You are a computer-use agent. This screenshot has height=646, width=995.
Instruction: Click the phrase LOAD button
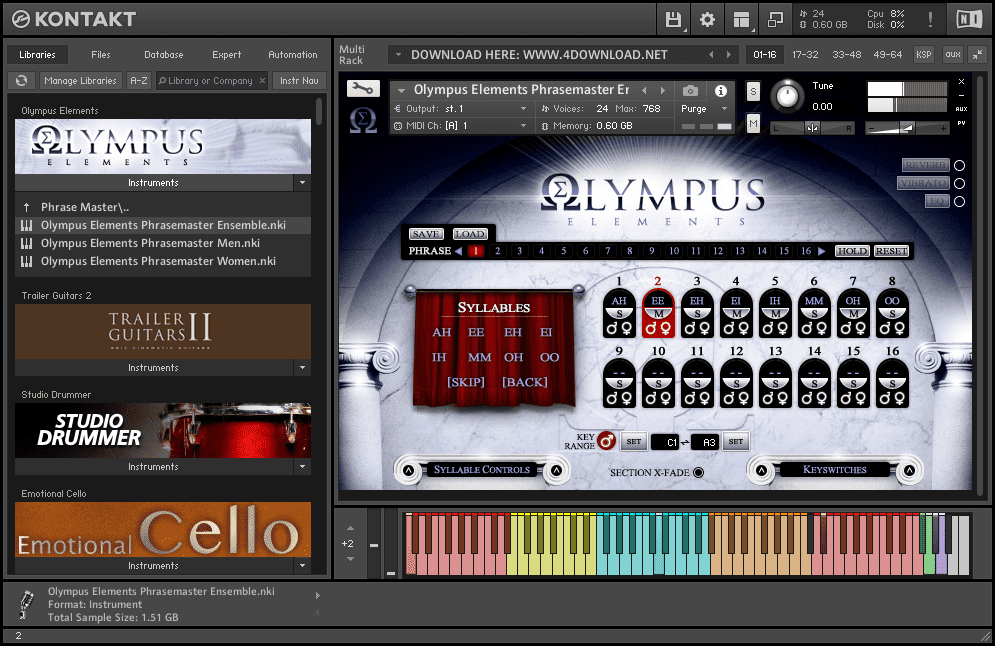coord(470,234)
